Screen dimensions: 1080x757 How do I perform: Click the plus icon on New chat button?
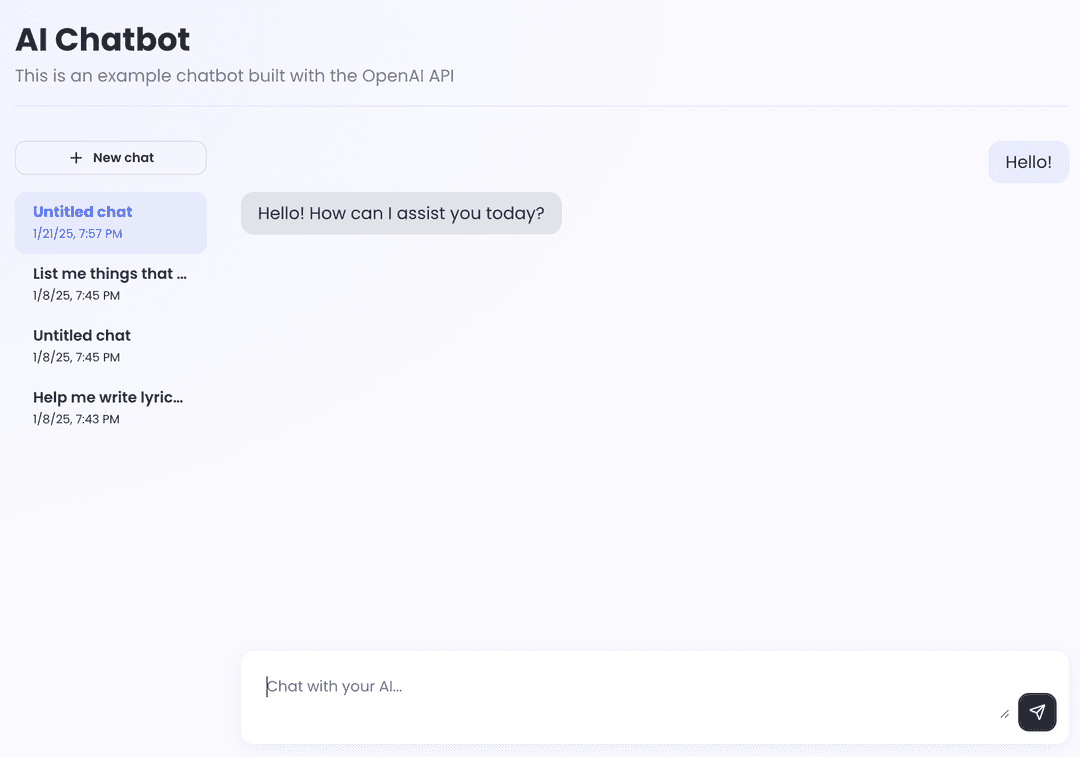point(74,157)
